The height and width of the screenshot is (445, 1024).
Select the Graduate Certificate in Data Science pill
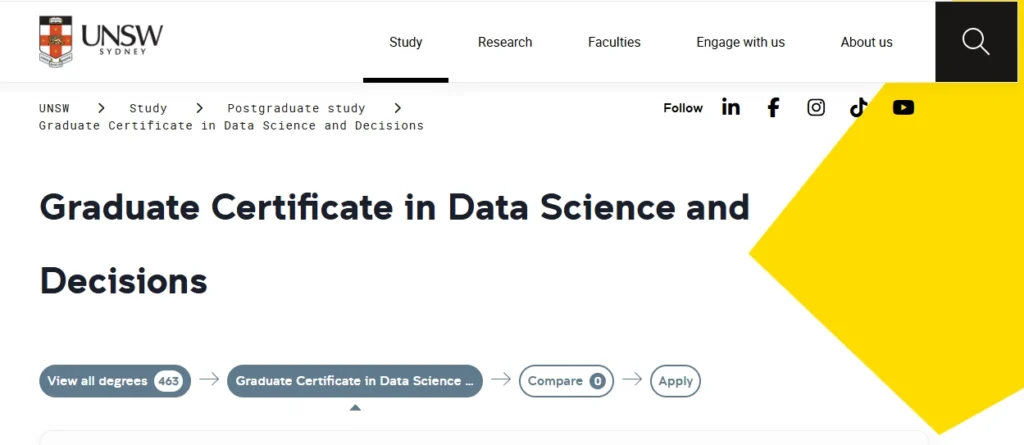click(355, 381)
